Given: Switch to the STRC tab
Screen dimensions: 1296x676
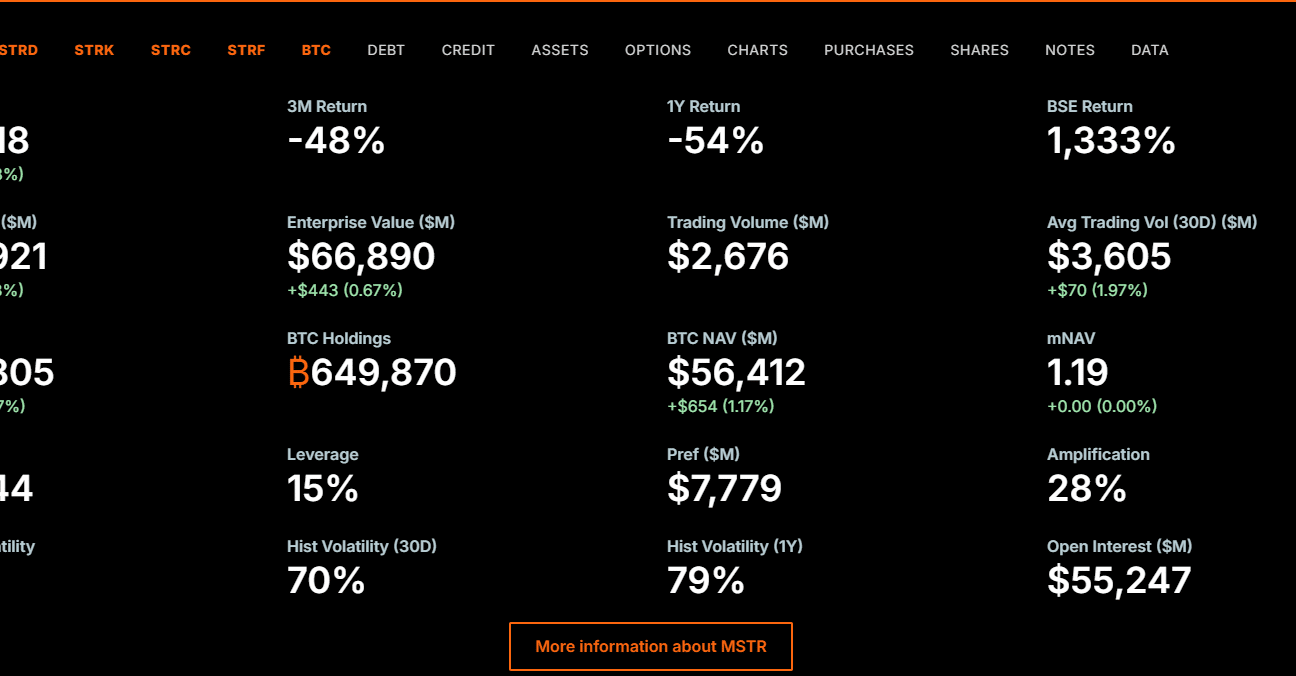Looking at the screenshot, I should pyautogui.click(x=171, y=50).
